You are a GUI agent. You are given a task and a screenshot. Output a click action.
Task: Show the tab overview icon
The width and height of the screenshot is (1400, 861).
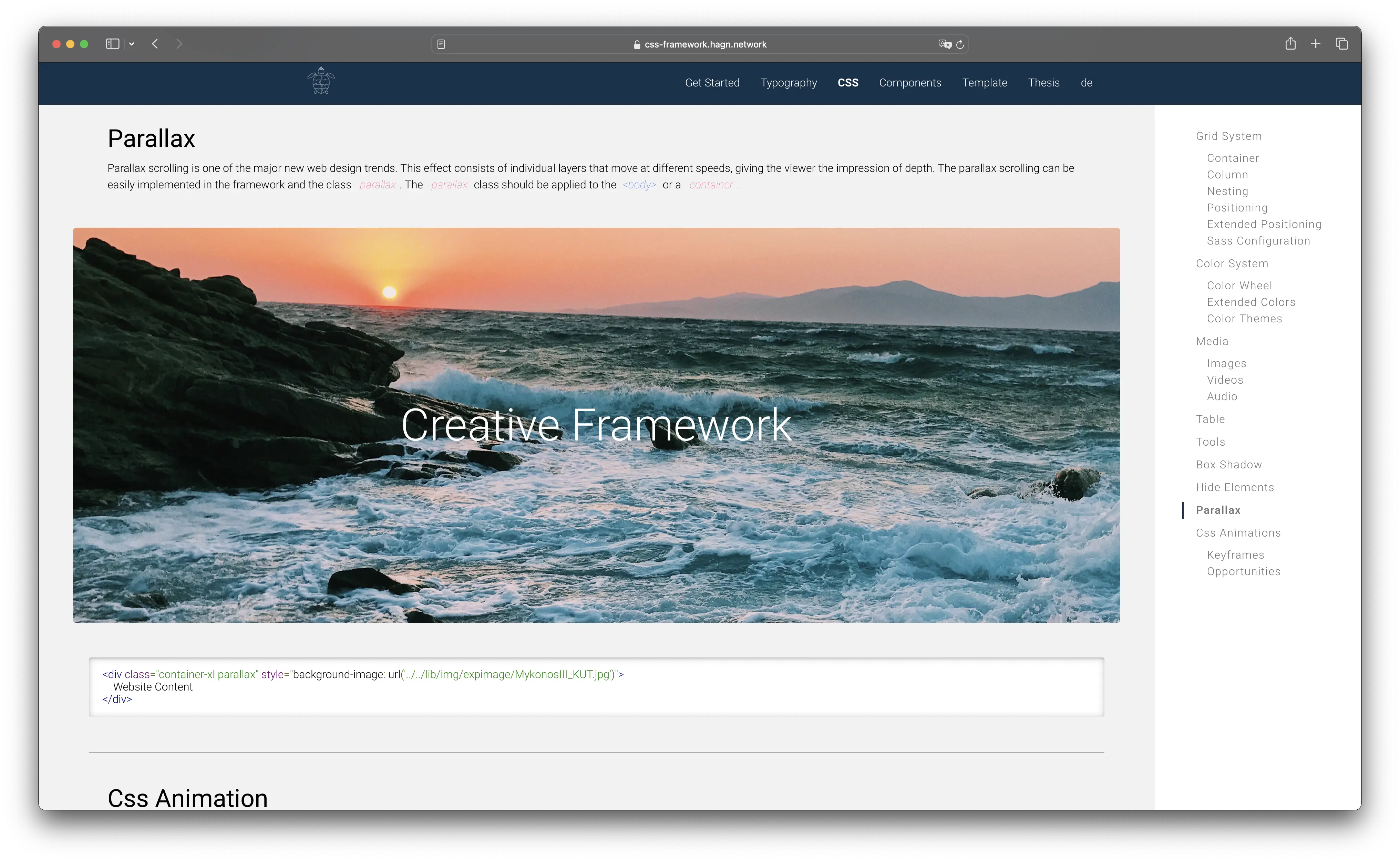point(1341,44)
